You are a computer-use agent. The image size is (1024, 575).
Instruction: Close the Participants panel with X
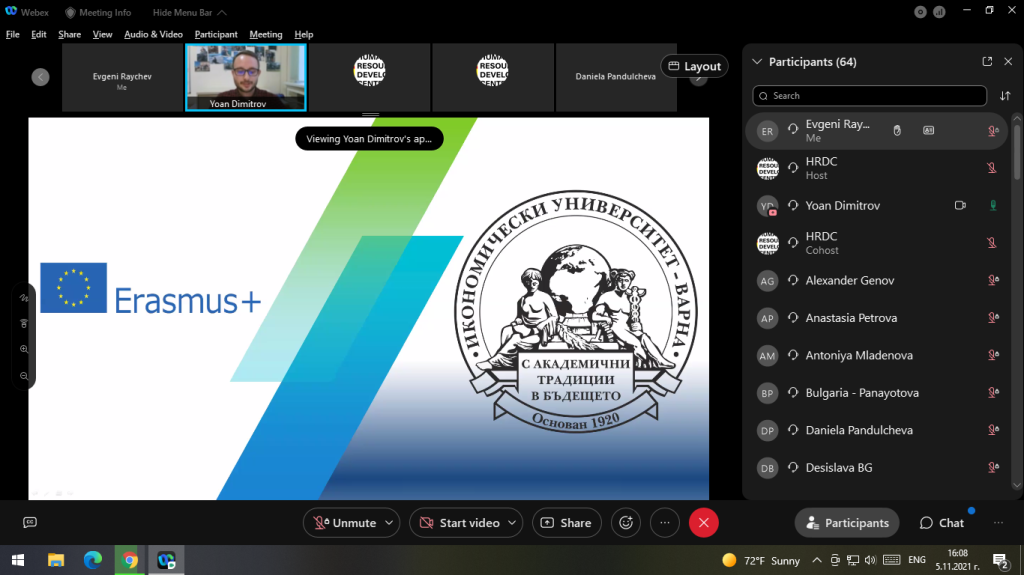point(1008,61)
